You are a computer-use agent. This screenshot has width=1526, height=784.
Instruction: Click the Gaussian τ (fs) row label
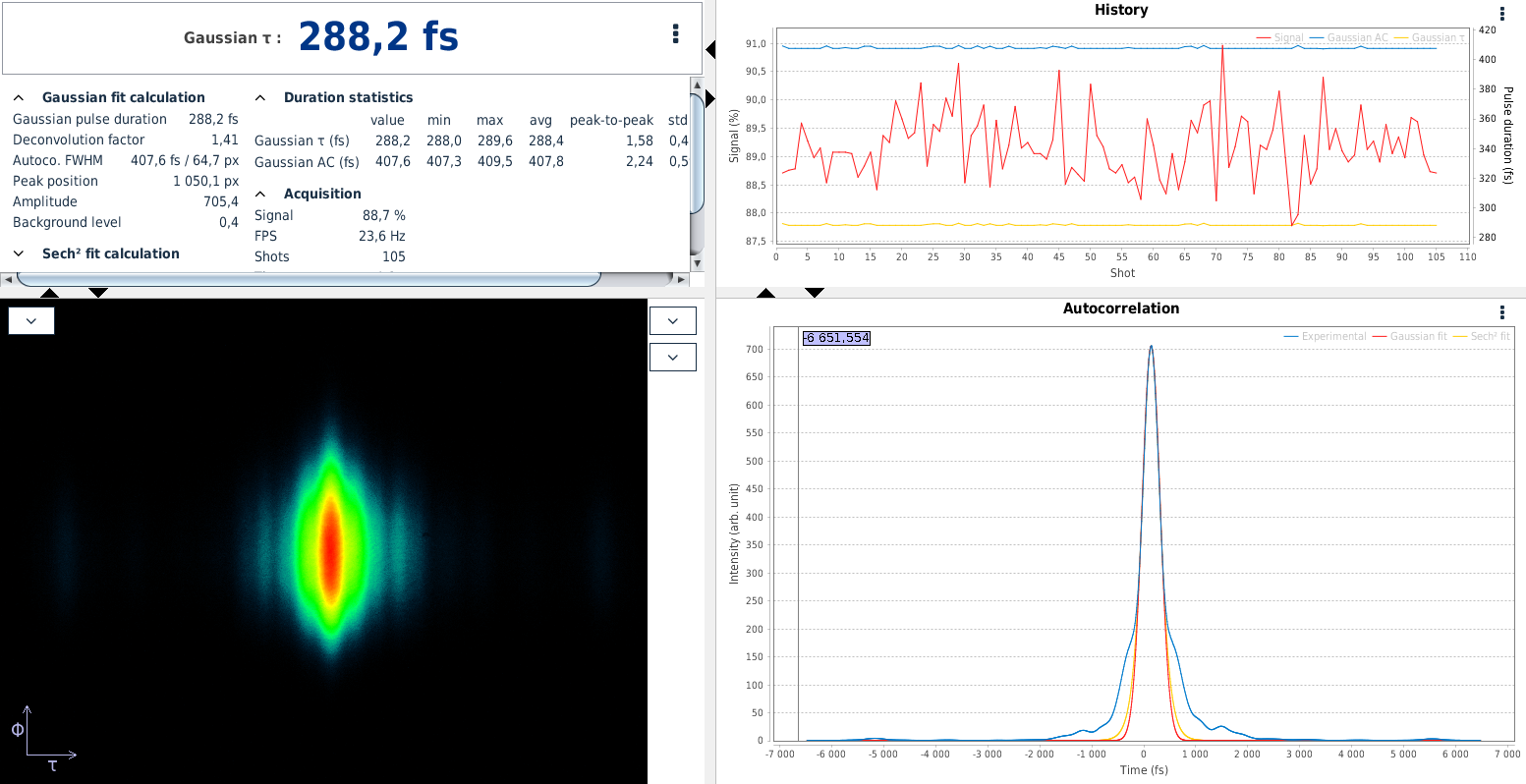pos(302,140)
